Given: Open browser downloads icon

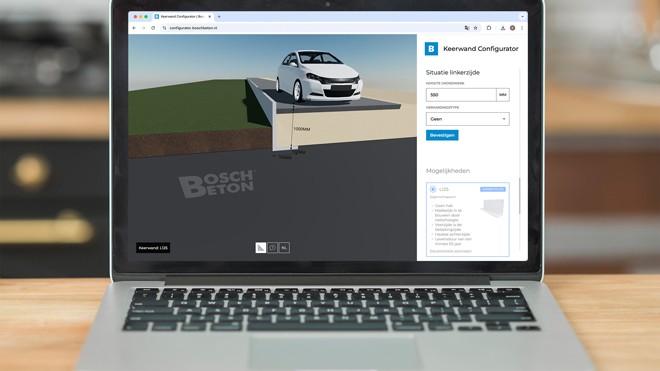Looking at the screenshot, I should point(503,28).
